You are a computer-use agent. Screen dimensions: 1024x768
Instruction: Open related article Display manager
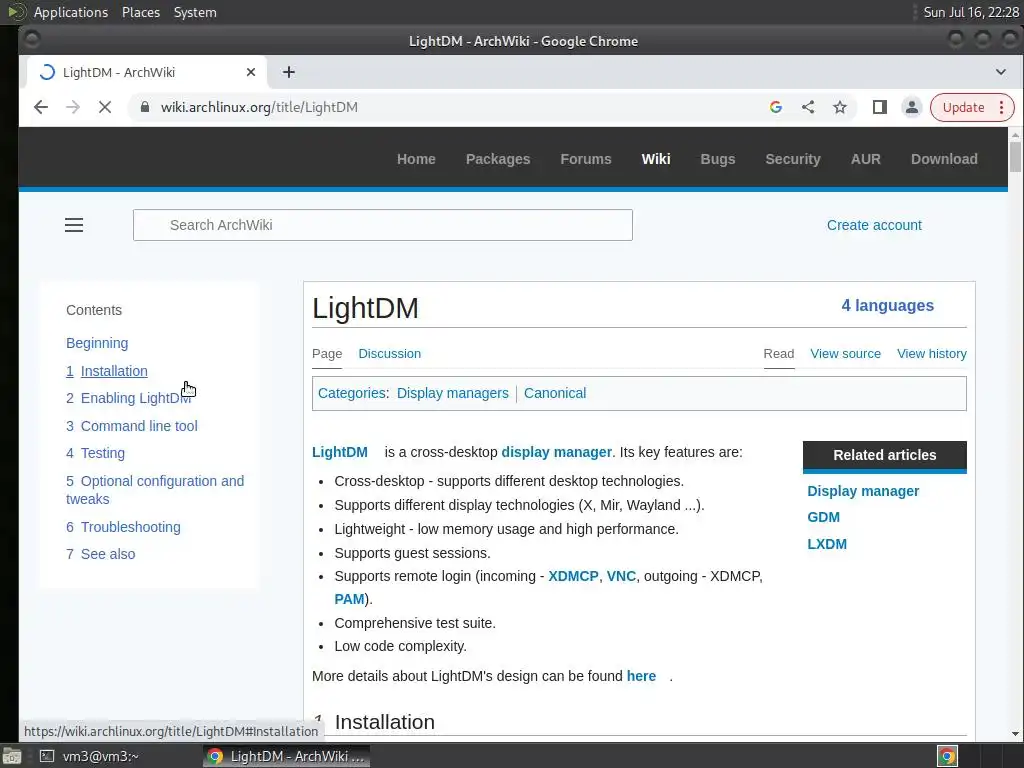pyautogui.click(x=863, y=491)
